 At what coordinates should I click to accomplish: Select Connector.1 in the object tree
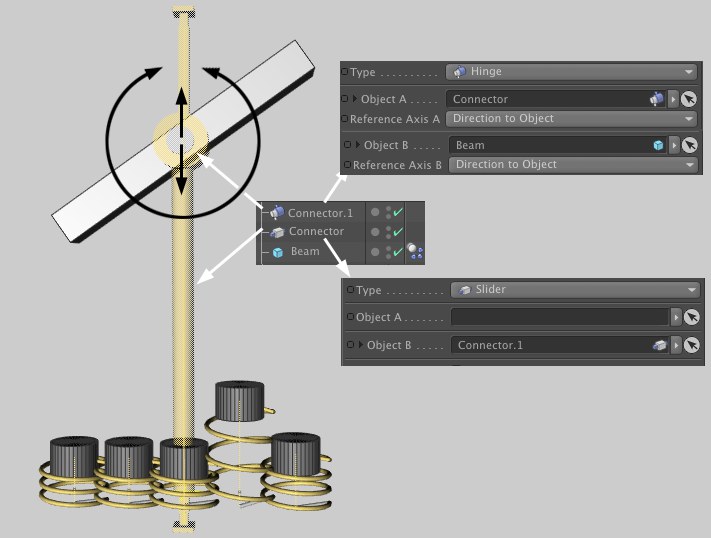320,213
